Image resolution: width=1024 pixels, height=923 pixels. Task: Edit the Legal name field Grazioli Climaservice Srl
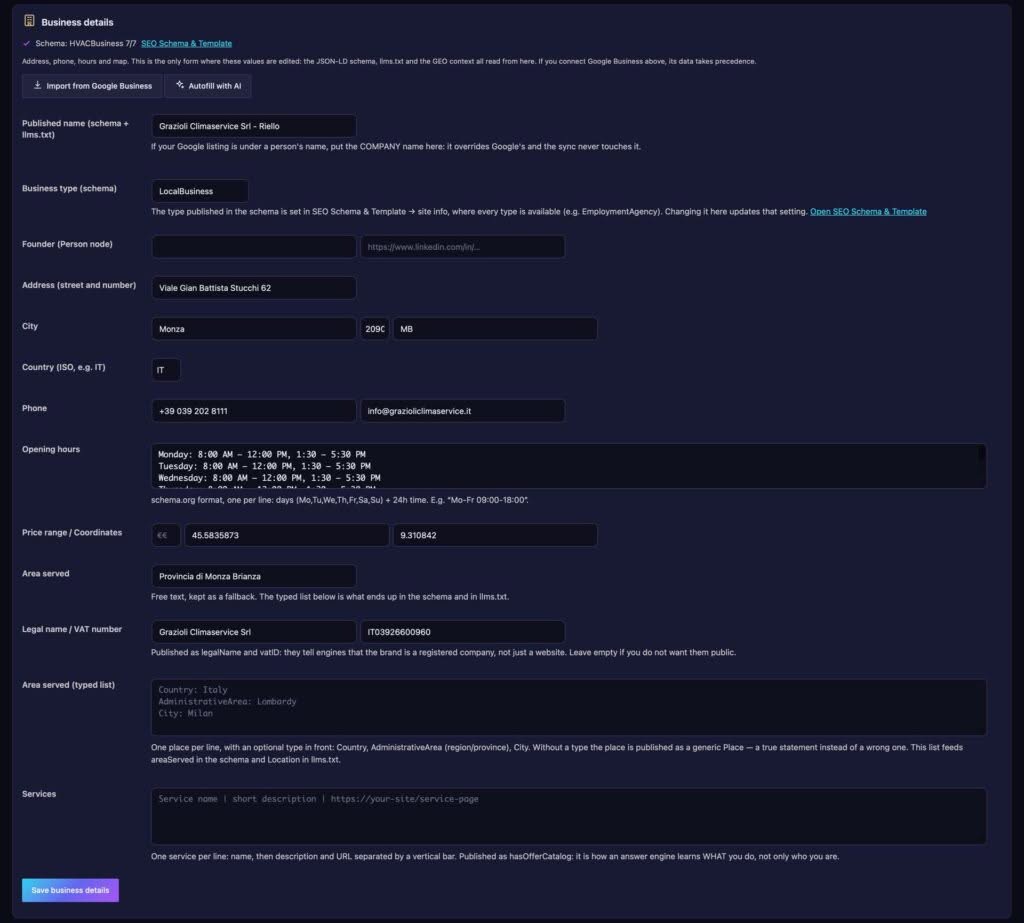[254, 632]
